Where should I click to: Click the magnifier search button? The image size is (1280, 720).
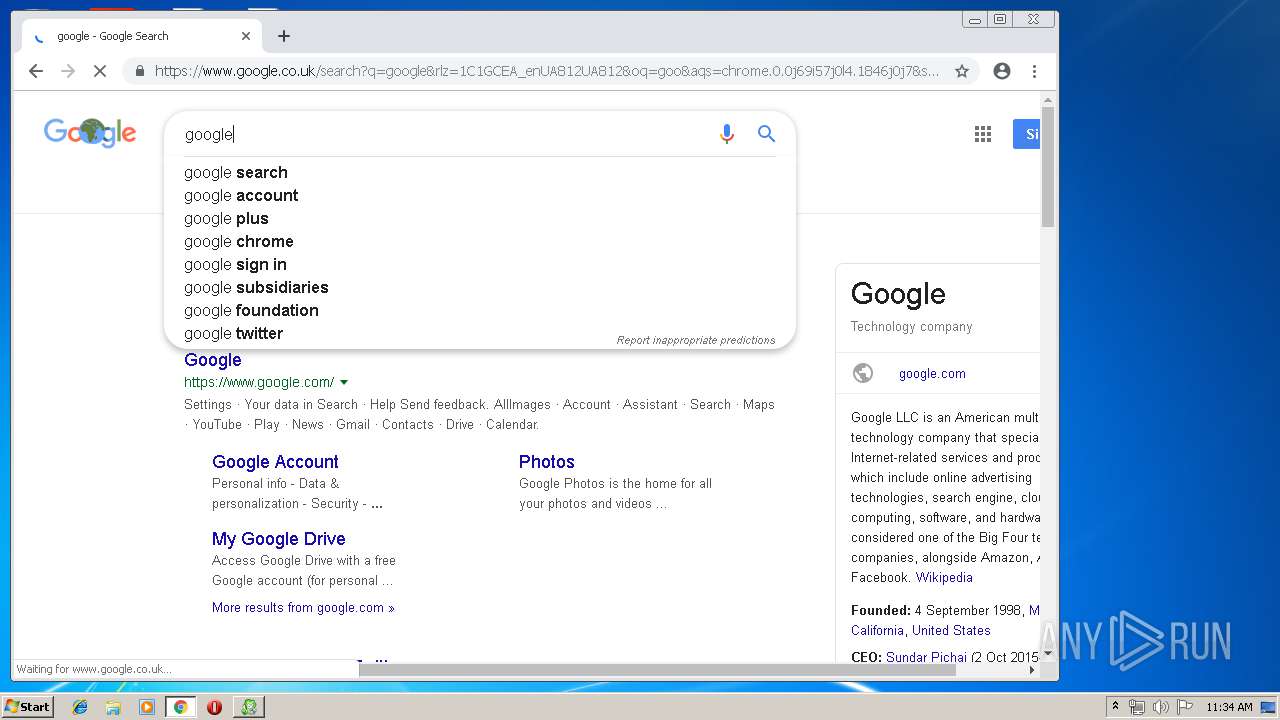point(766,134)
